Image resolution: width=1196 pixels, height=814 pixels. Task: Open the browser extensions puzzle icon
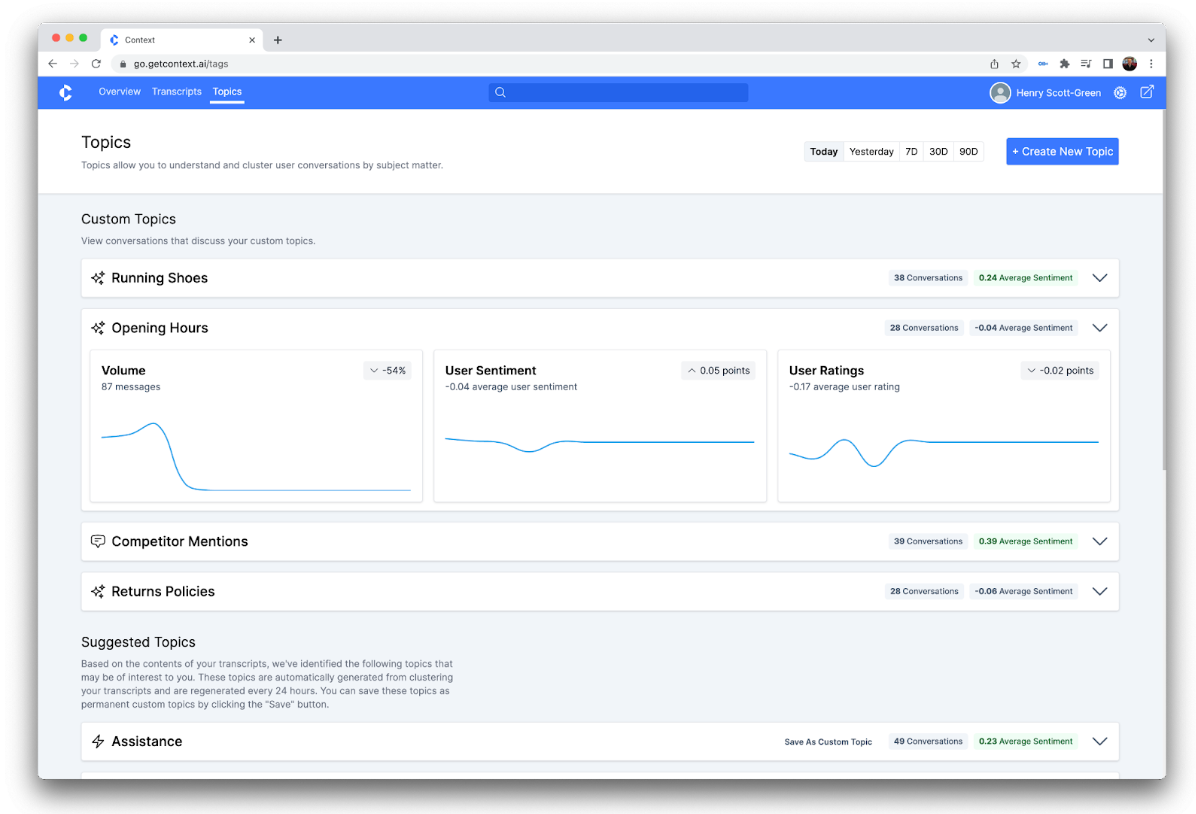click(1064, 63)
